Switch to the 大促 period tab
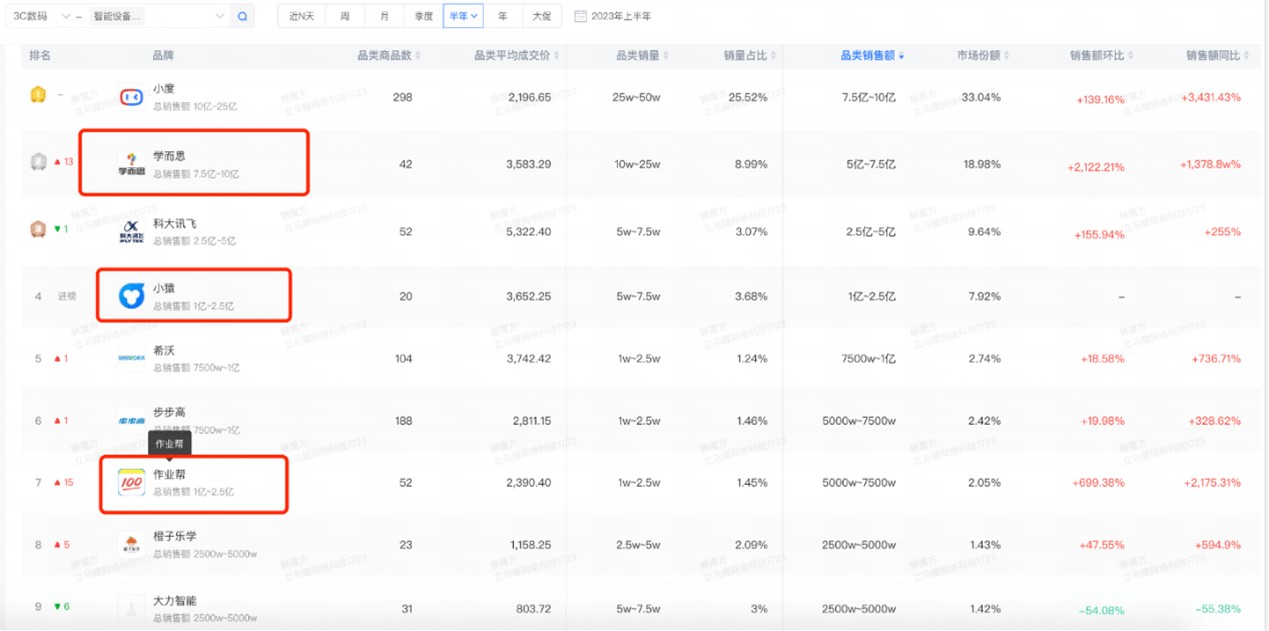Screen dimensions: 1269x631 click(541, 16)
